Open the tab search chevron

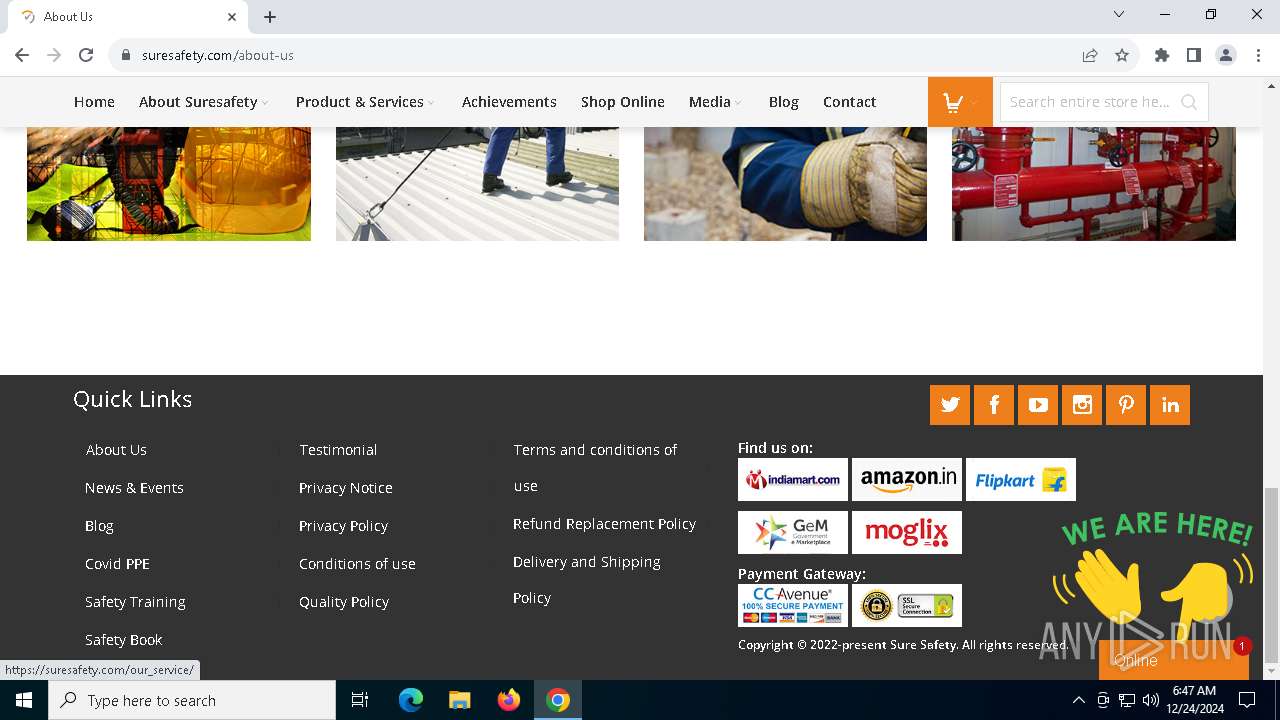[1119, 14]
